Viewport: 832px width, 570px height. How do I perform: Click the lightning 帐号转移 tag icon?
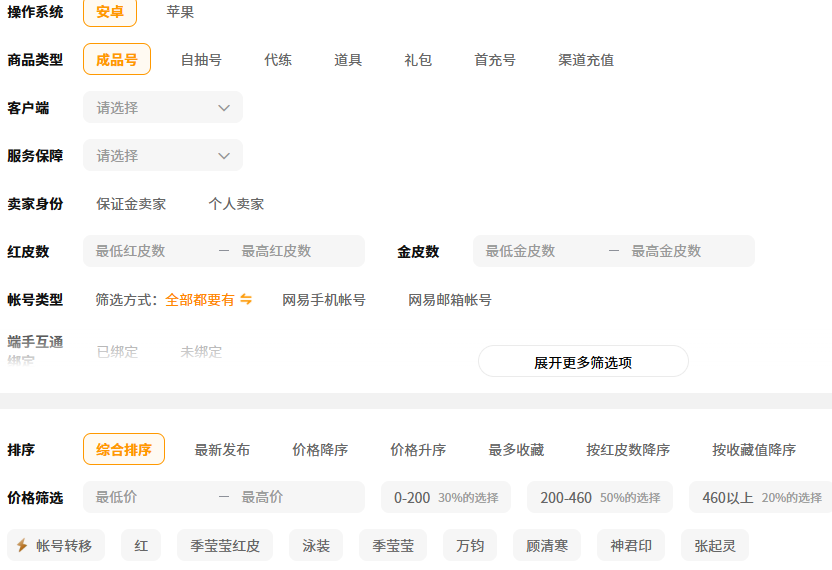(22, 546)
